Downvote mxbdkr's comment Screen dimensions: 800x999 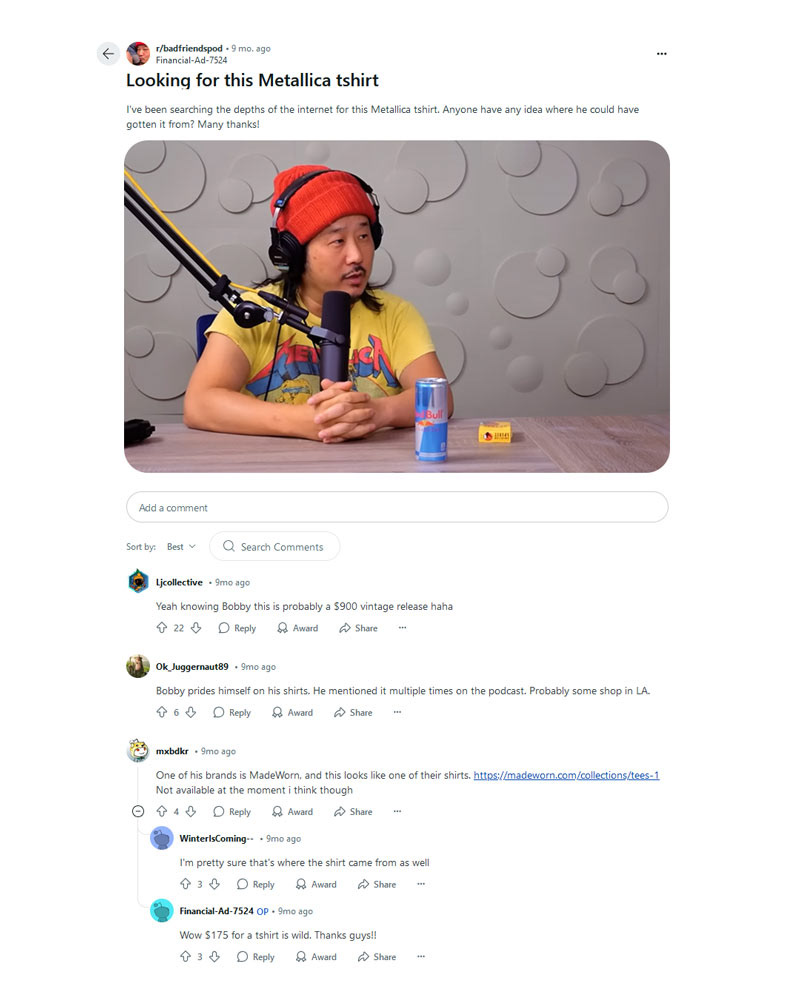click(x=190, y=812)
